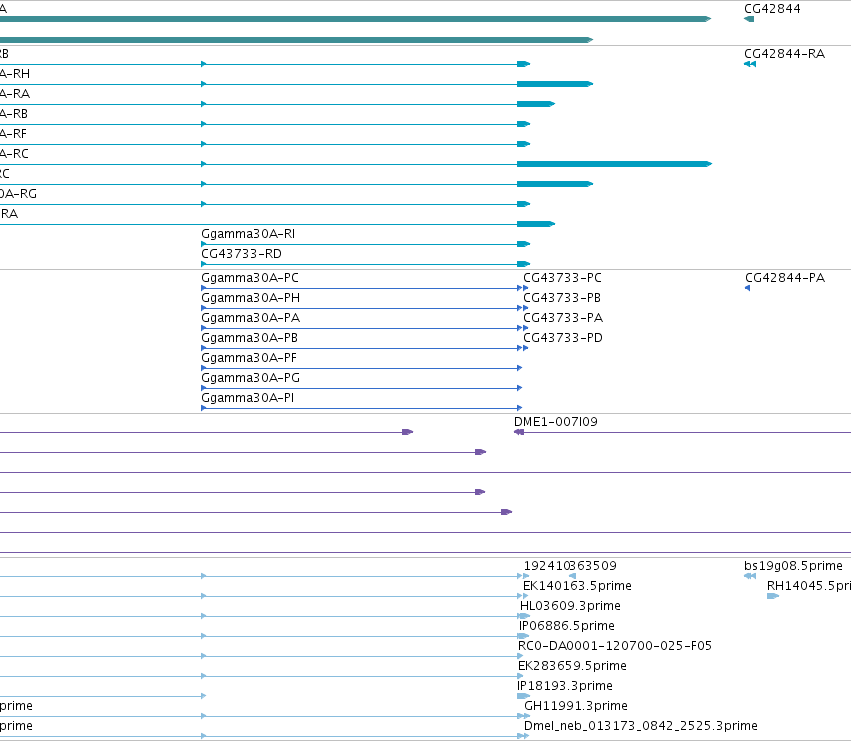851x741 pixels.
Task: Click the CG43733-PD protein label
Action: 563,338
